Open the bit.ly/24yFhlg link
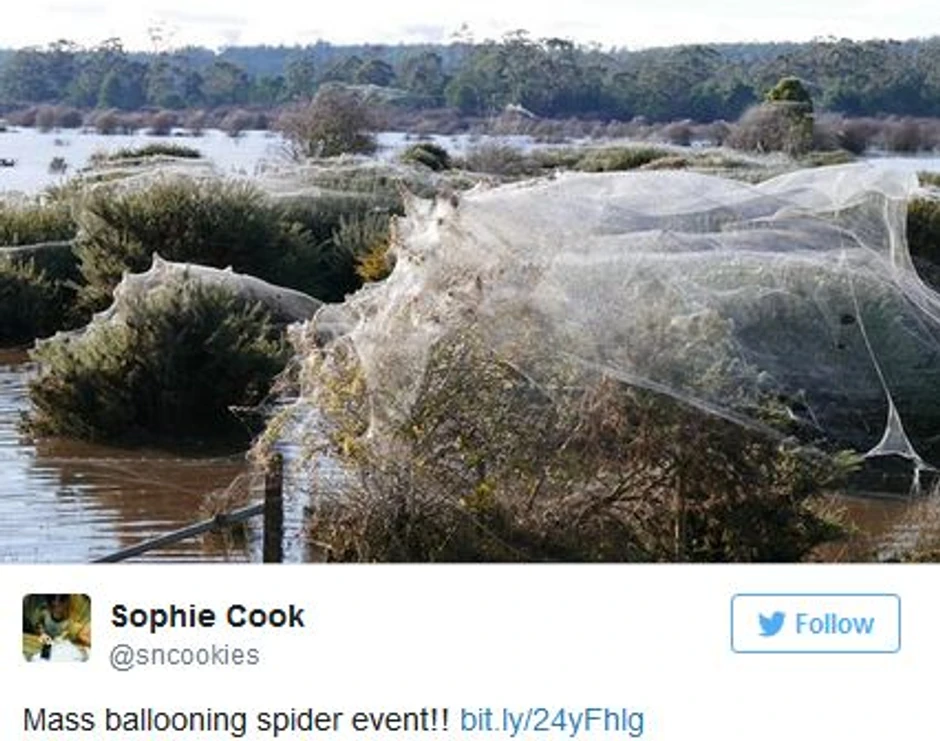The image size is (940, 741). pyautogui.click(x=552, y=720)
